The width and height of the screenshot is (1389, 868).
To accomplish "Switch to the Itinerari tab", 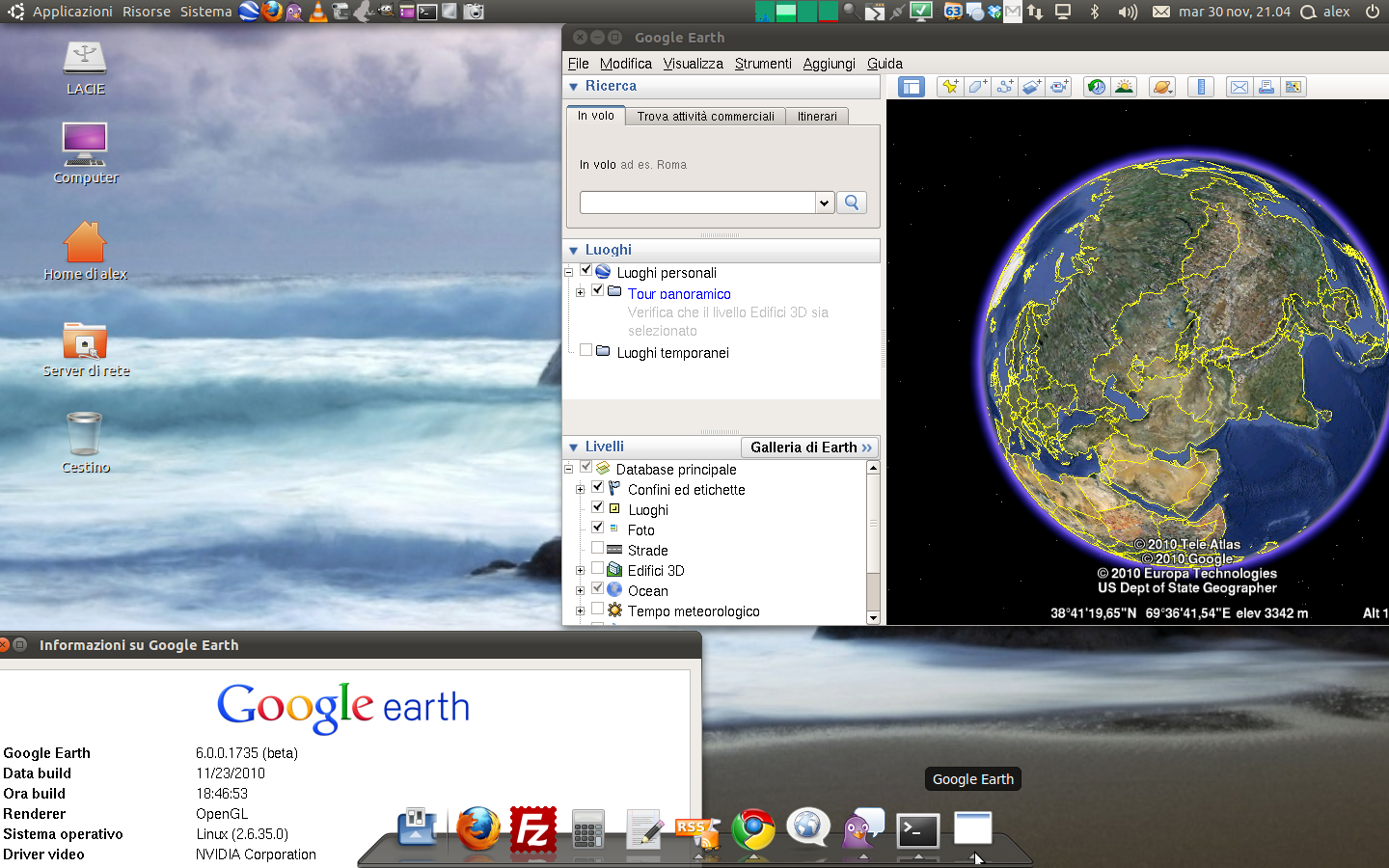I will pyautogui.click(x=817, y=117).
